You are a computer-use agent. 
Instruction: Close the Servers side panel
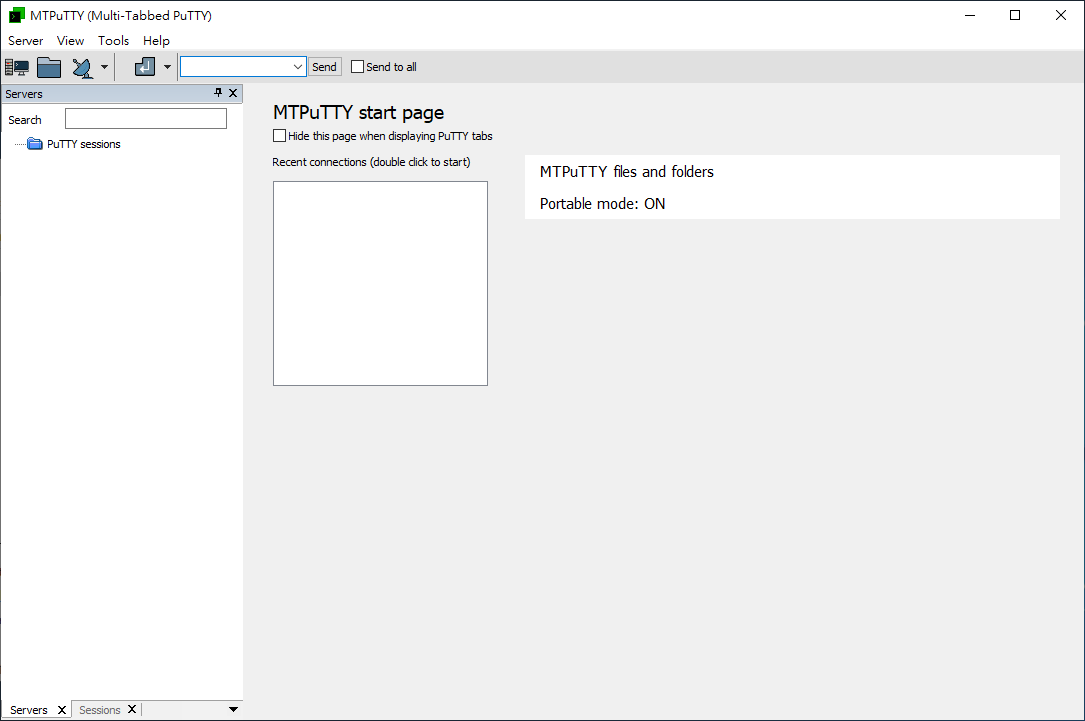pos(233,93)
